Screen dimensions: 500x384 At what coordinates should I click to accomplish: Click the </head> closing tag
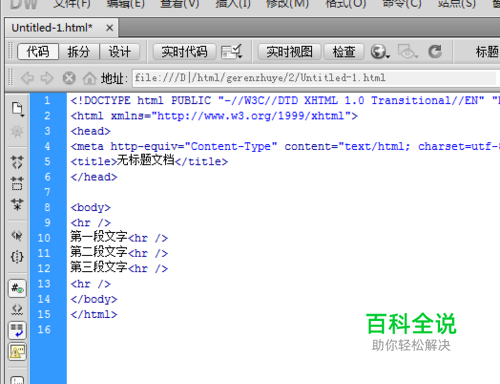pyautogui.click(x=94, y=177)
